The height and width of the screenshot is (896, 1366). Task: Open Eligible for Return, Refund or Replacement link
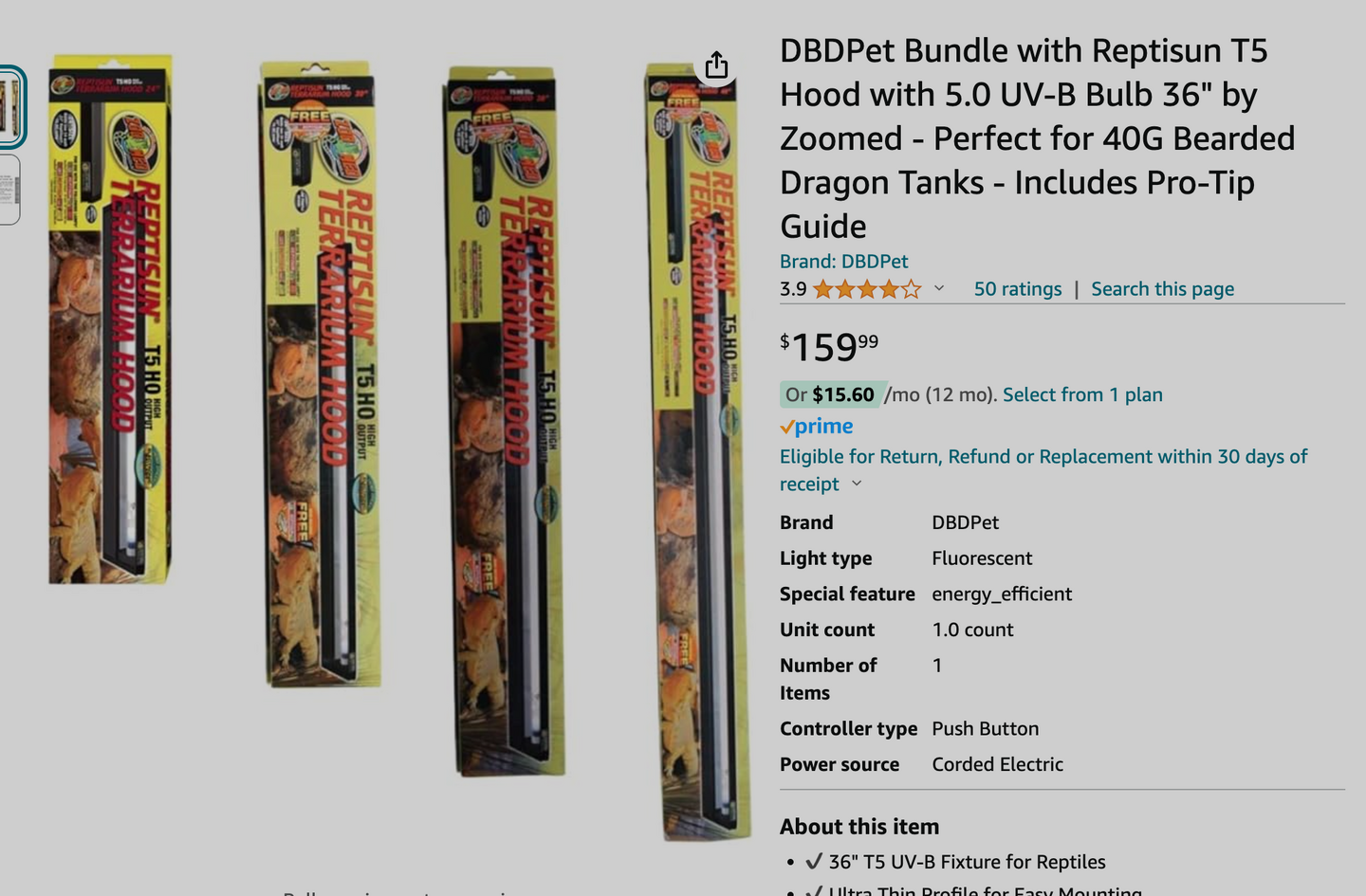(1043, 470)
